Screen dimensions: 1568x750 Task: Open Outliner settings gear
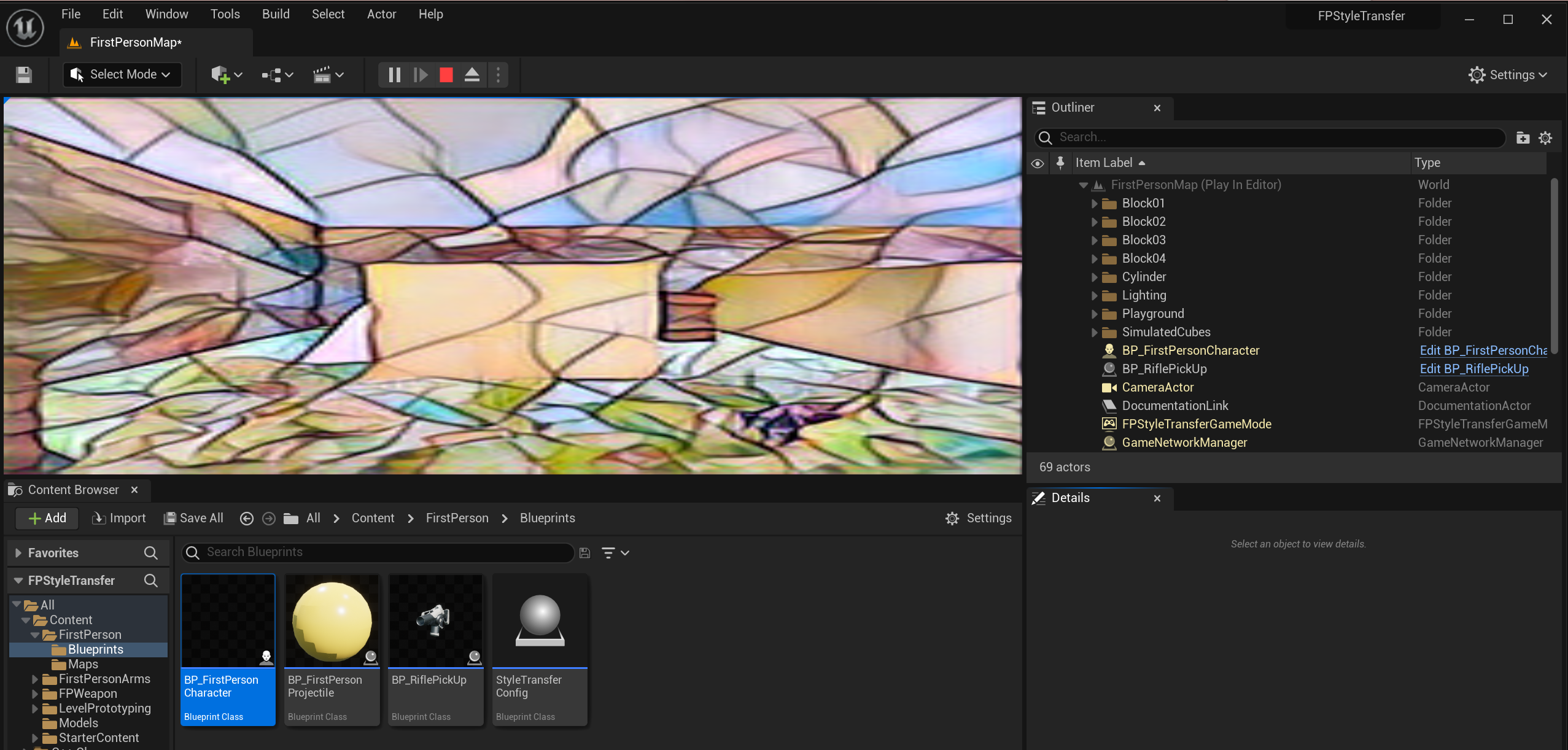point(1545,137)
